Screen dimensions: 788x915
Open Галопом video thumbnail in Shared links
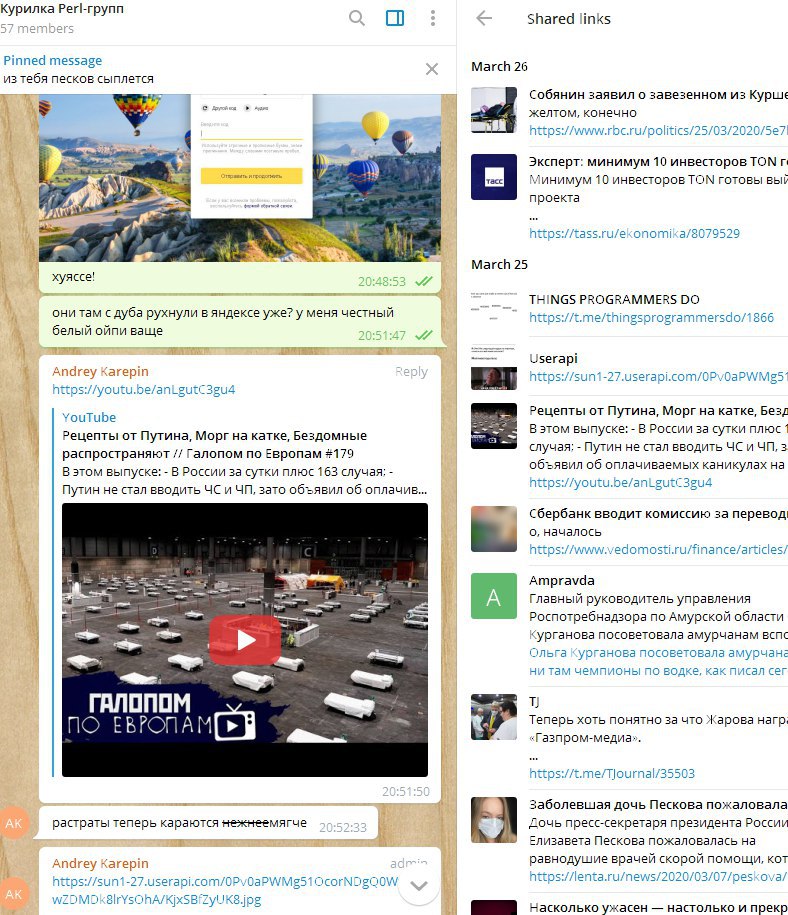494,426
